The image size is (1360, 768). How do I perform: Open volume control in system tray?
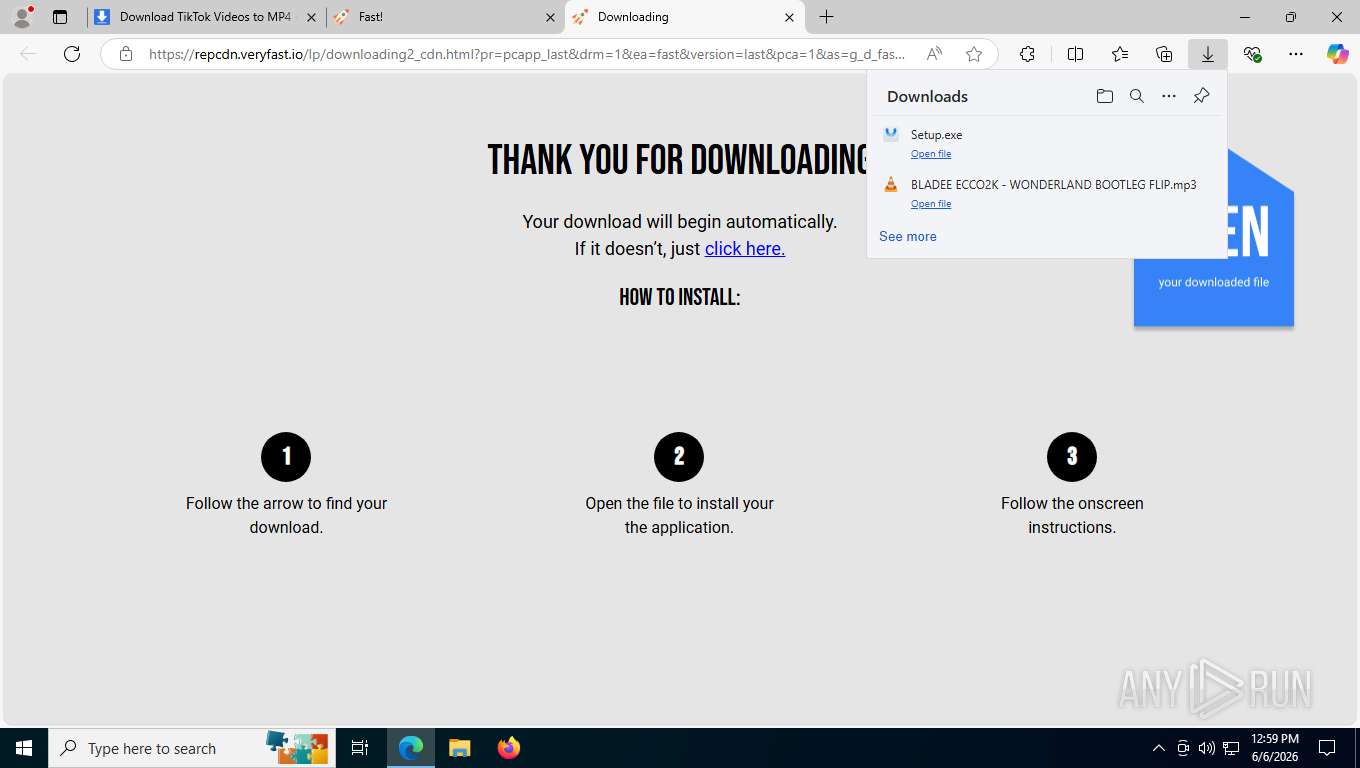(1207, 748)
